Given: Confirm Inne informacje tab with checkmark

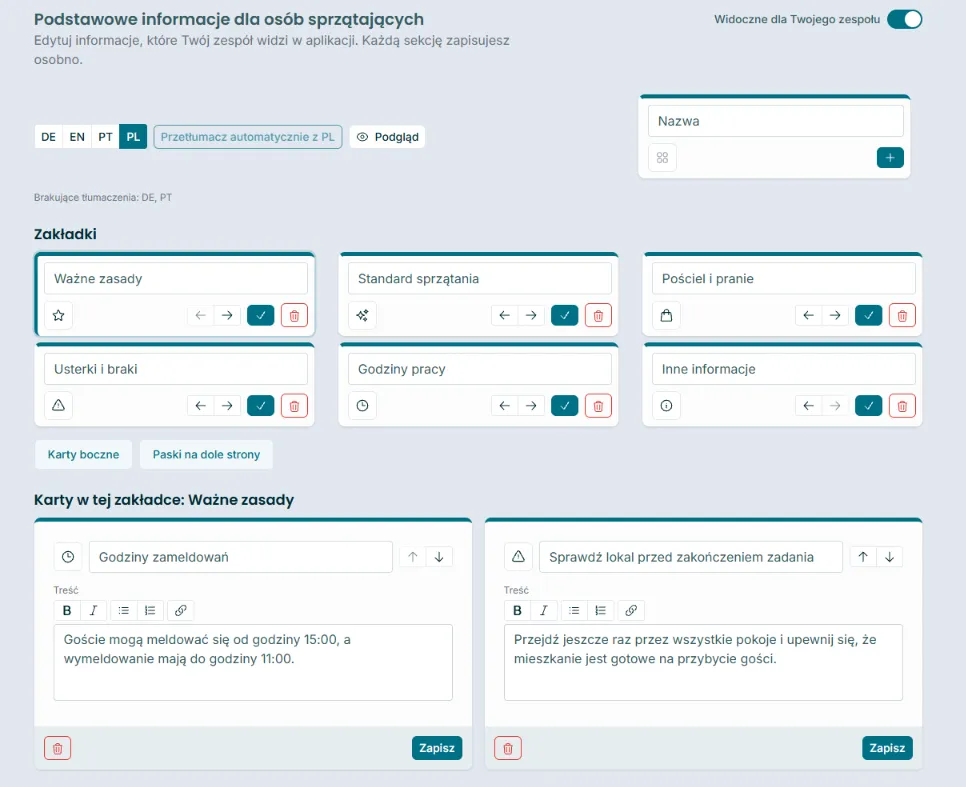Looking at the screenshot, I should 869,406.
